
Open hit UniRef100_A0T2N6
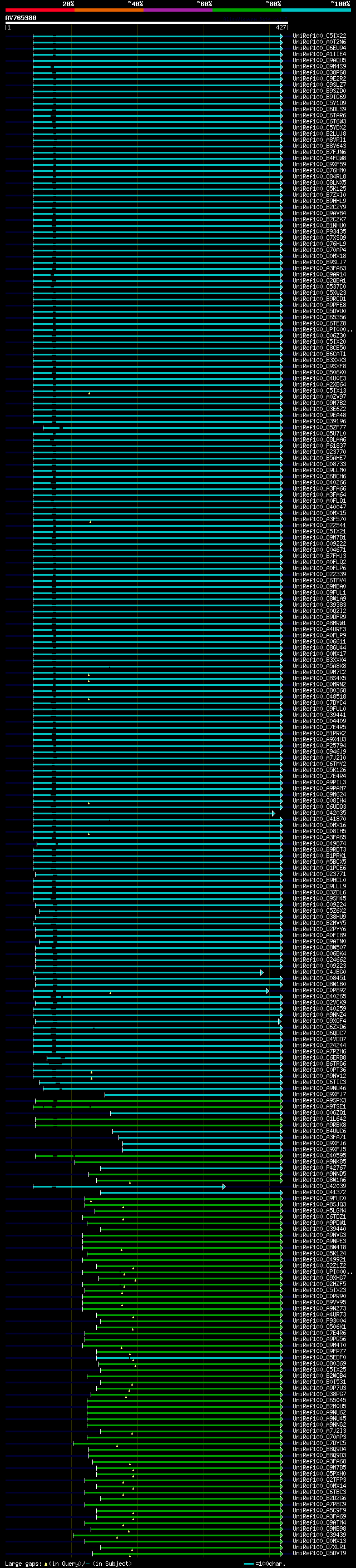click(x=319, y=42)
